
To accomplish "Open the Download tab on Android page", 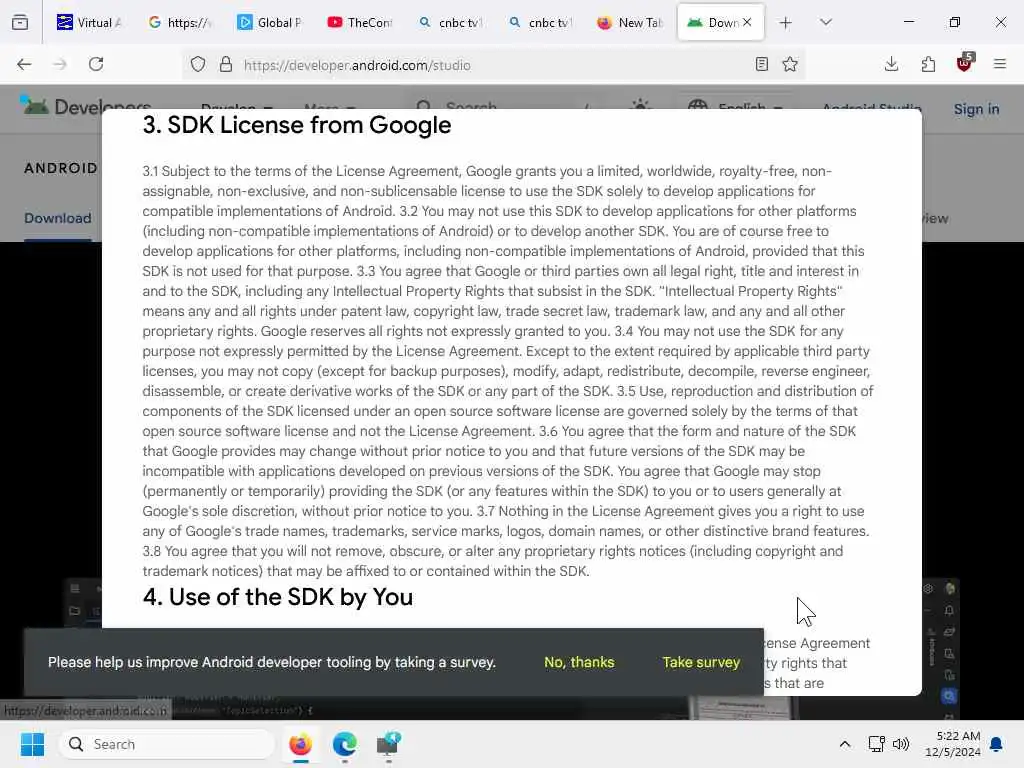I will (57, 218).
